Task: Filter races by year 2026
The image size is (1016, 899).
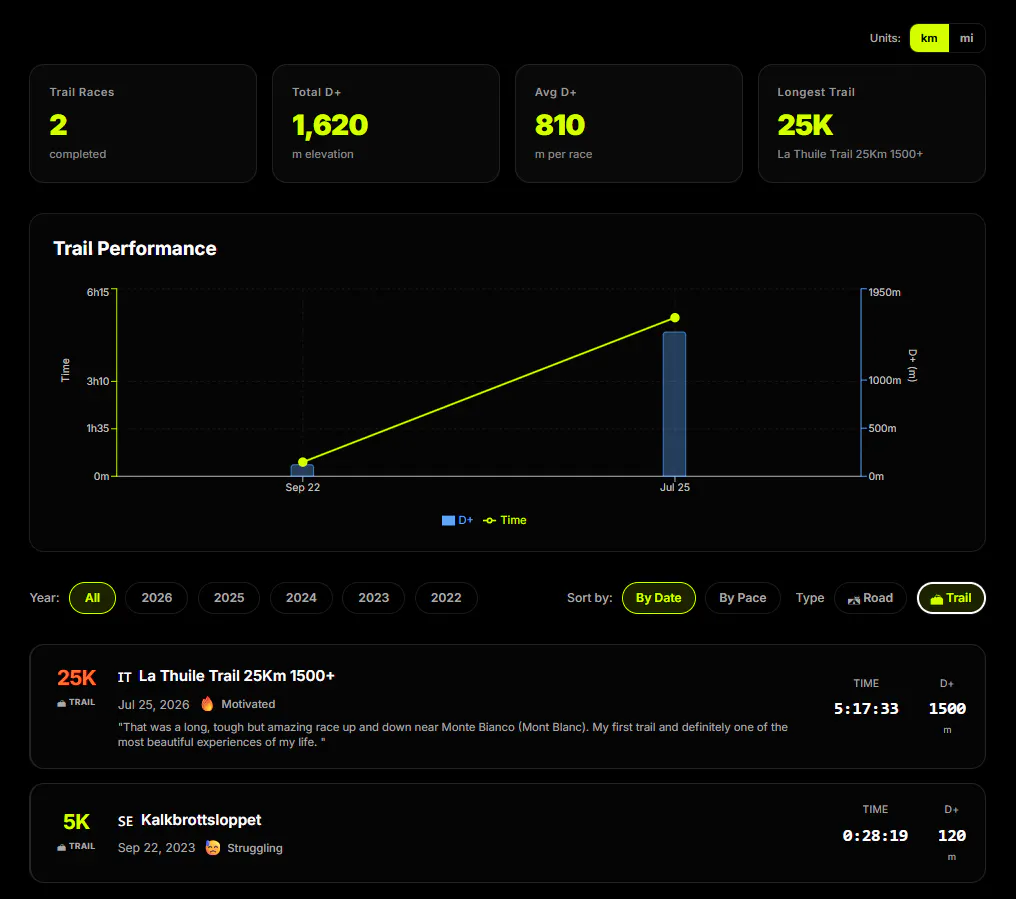Action: click(x=157, y=598)
